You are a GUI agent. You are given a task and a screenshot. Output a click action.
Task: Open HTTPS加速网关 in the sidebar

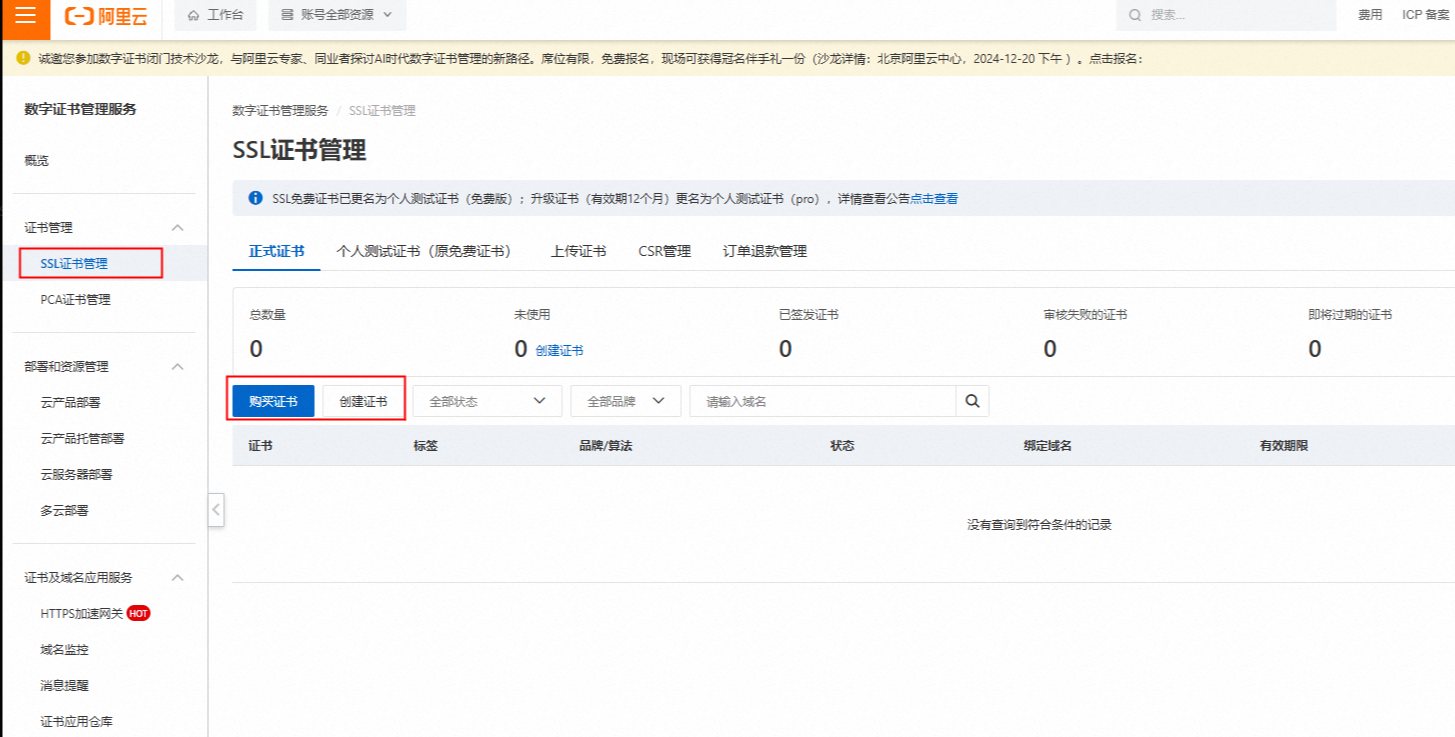click(x=82, y=613)
